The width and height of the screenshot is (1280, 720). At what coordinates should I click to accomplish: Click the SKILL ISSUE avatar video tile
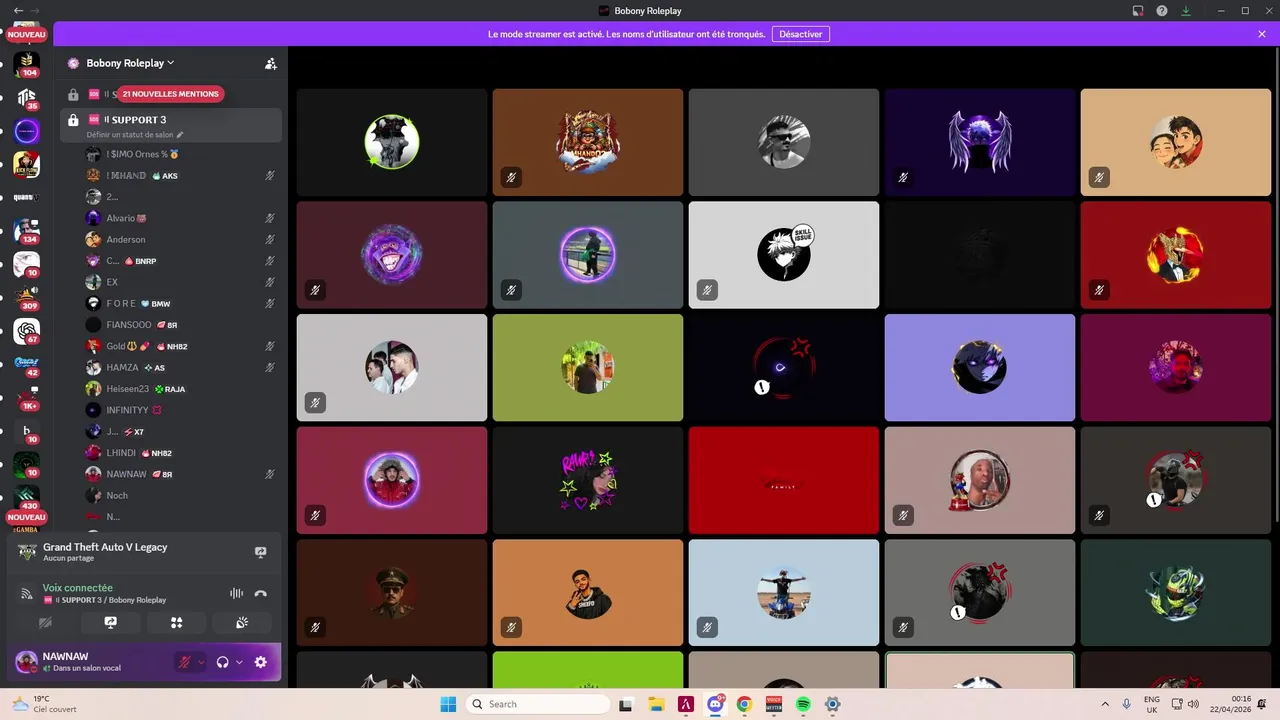coord(784,255)
